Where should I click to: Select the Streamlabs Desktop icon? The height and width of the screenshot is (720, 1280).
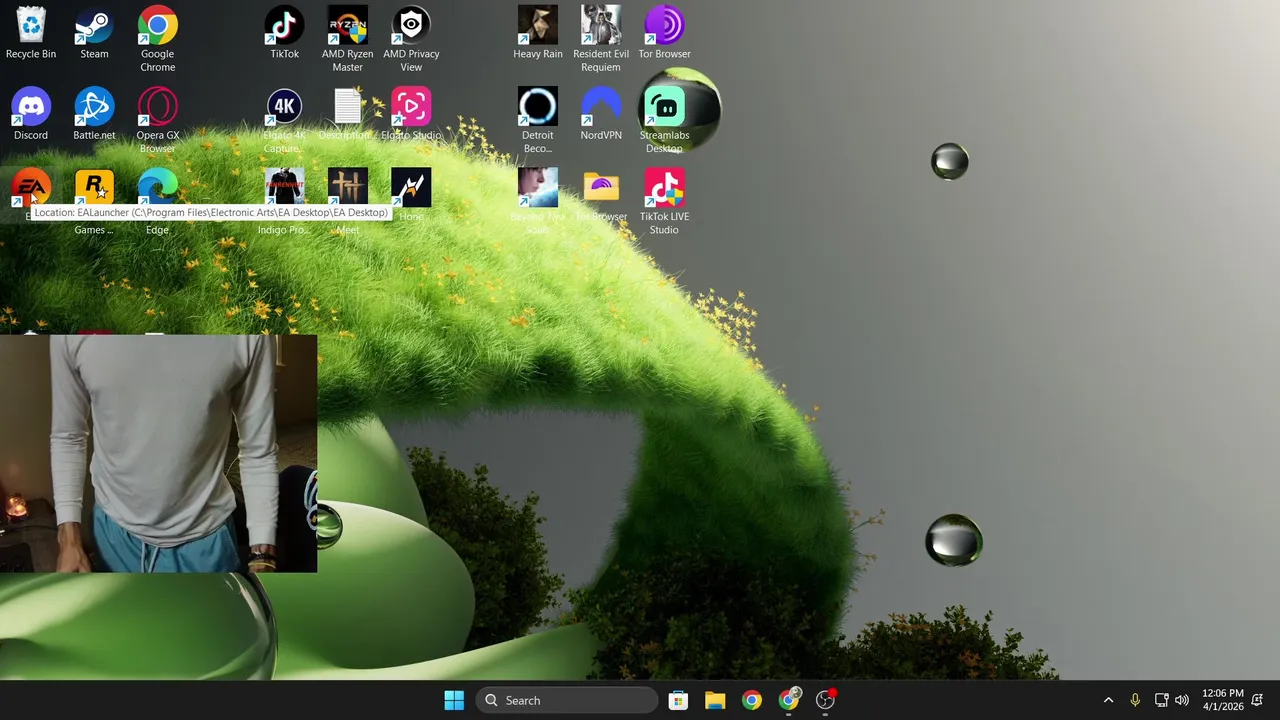[664, 120]
